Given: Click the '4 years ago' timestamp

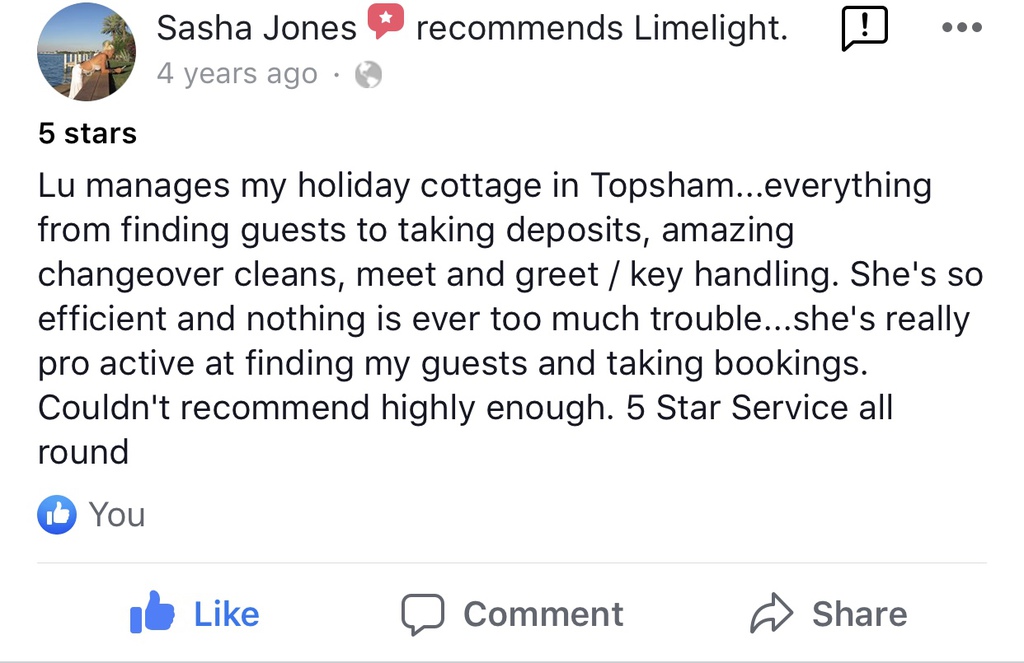Looking at the screenshot, I should point(237,75).
